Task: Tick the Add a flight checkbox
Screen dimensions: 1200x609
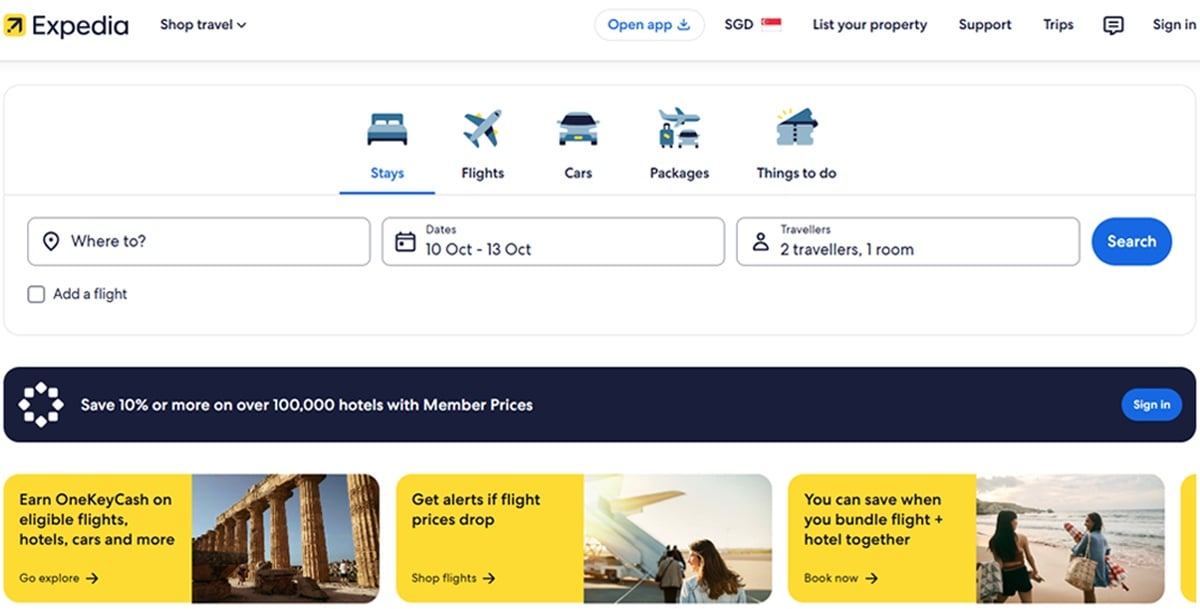Action: tap(36, 294)
